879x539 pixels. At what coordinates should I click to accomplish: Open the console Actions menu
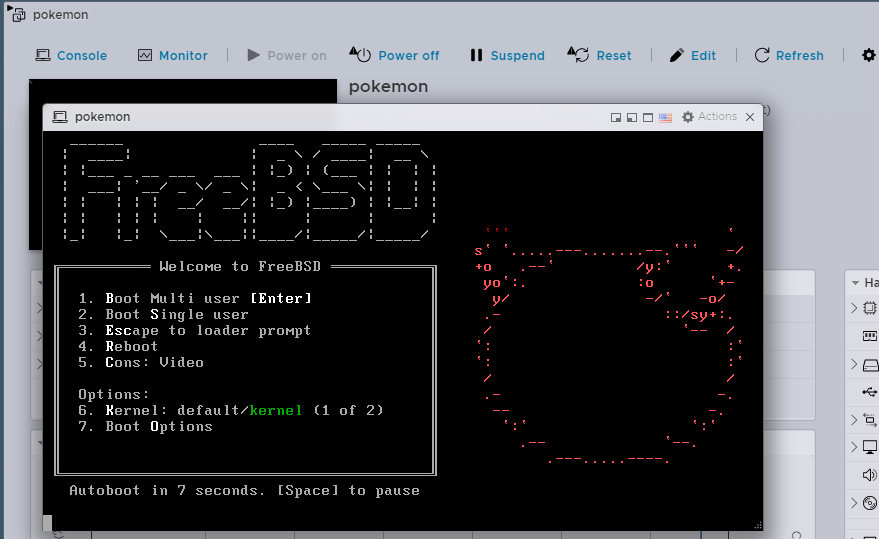pos(709,117)
